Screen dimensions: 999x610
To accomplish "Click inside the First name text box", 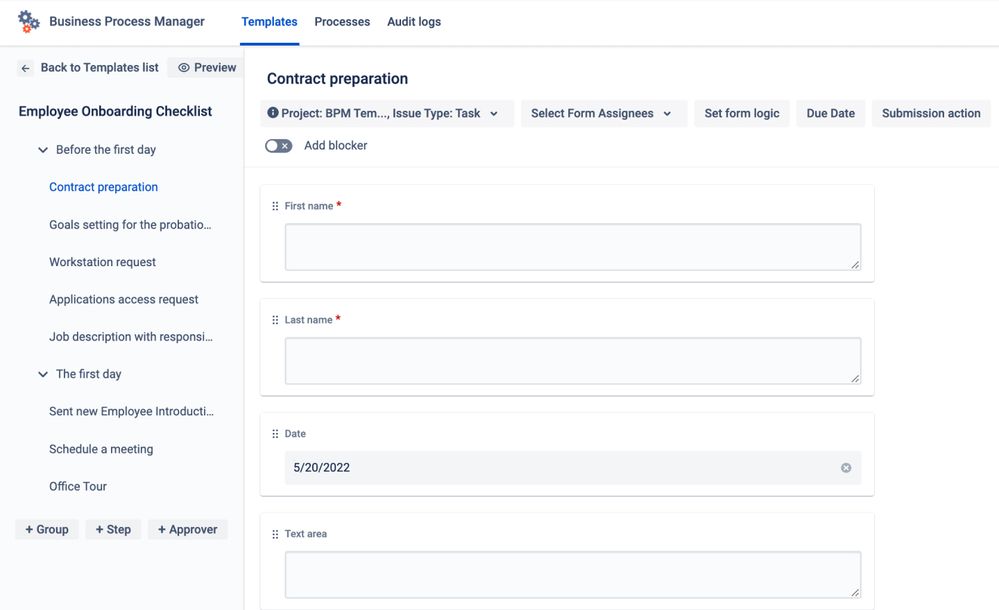I will (x=573, y=247).
